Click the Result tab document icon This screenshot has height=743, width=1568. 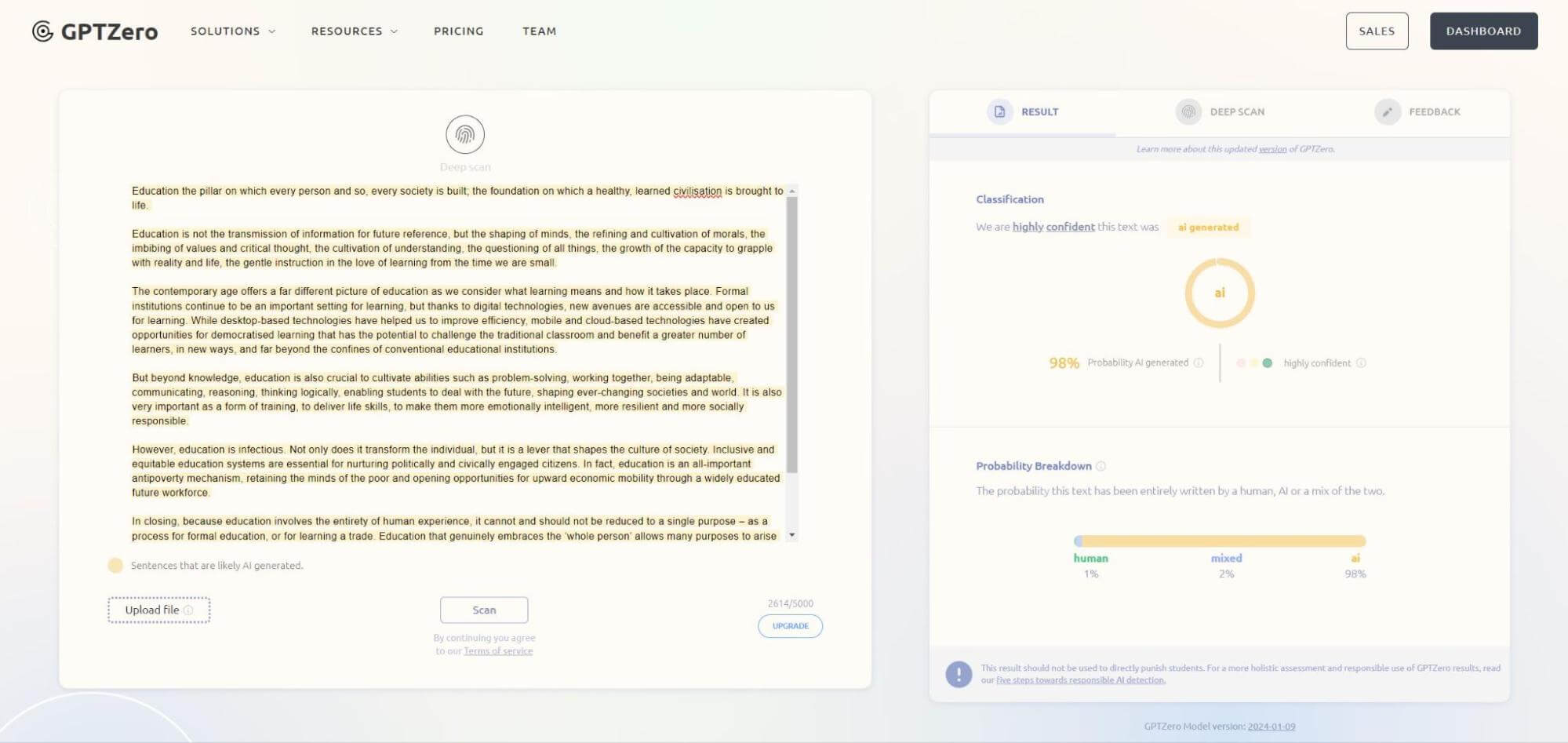tap(999, 111)
